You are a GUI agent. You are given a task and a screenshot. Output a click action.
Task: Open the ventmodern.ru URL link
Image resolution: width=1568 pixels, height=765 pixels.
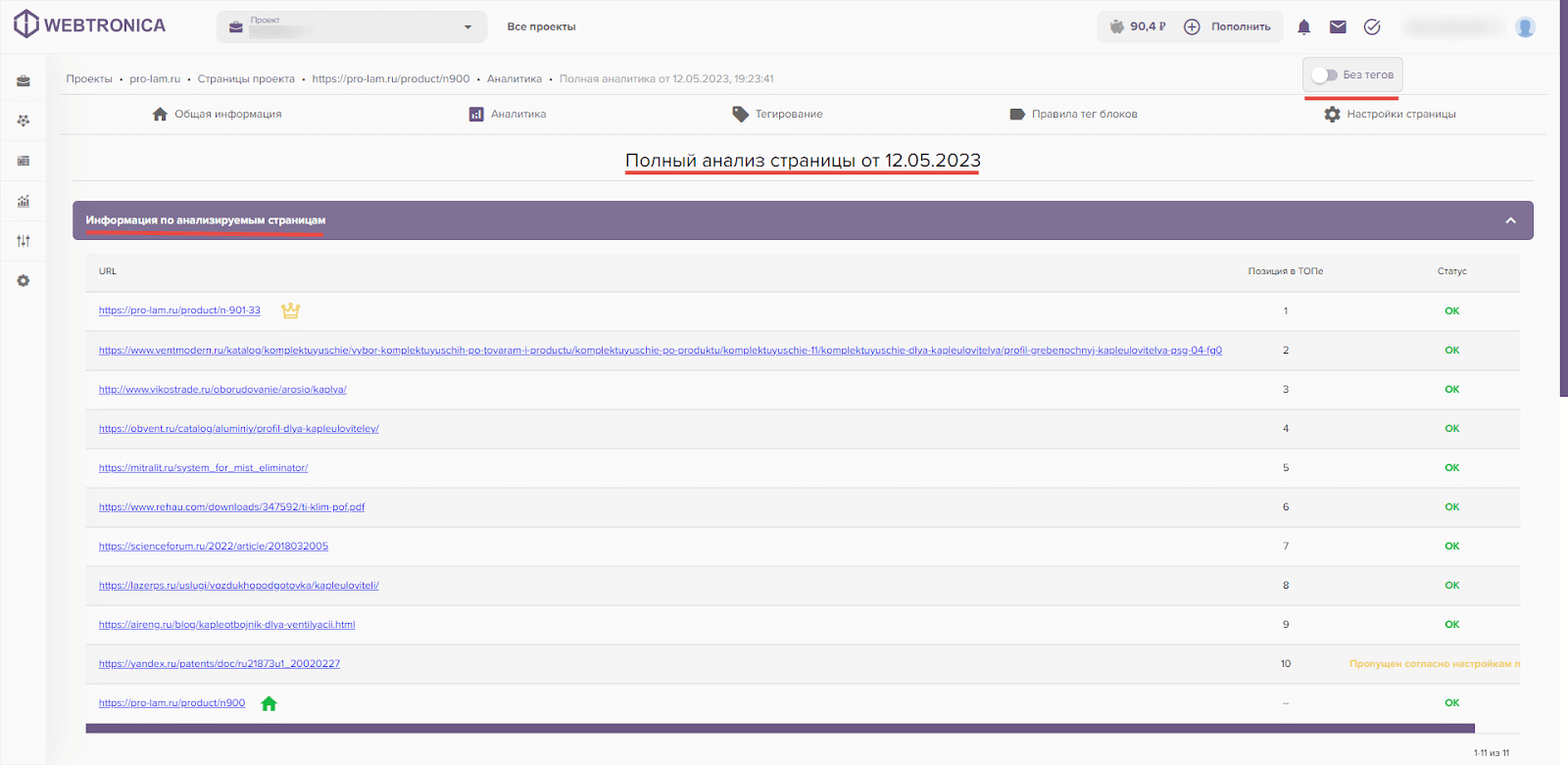pyautogui.click(x=661, y=350)
